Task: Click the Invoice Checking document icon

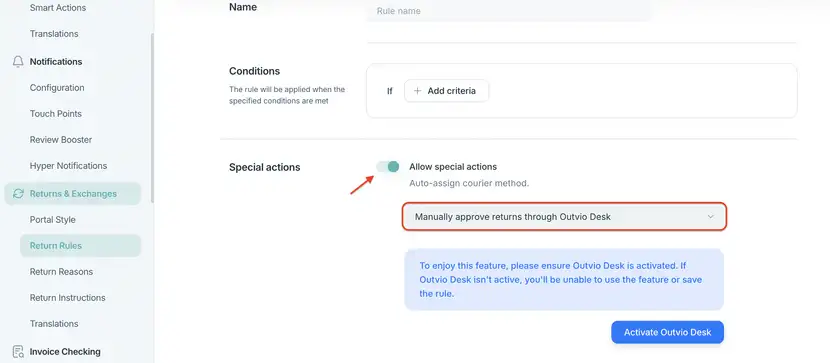Action: click(18, 352)
